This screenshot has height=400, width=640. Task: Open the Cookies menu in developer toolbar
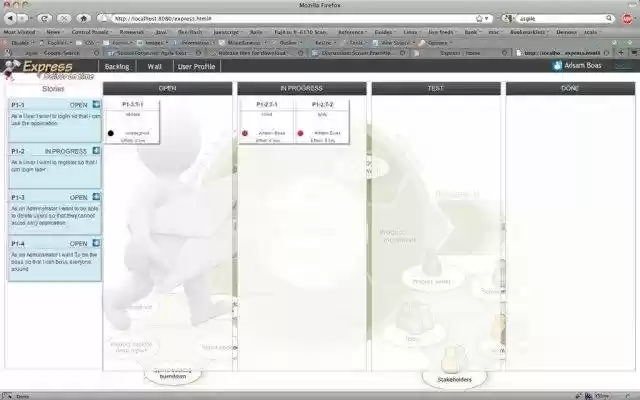(x=57, y=42)
